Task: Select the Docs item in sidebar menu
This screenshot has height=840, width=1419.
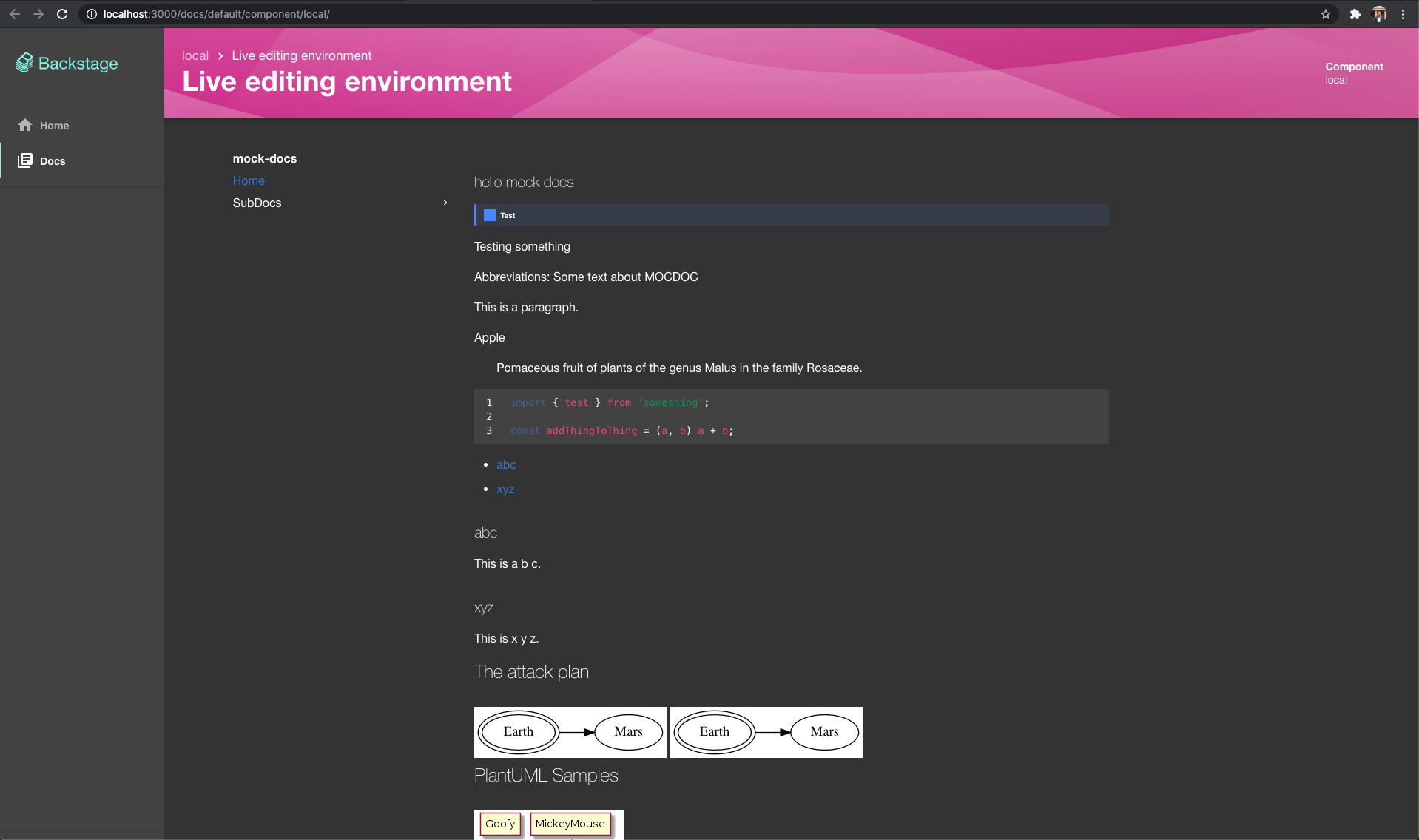Action: pyautogui.click(x=53, y=161)
